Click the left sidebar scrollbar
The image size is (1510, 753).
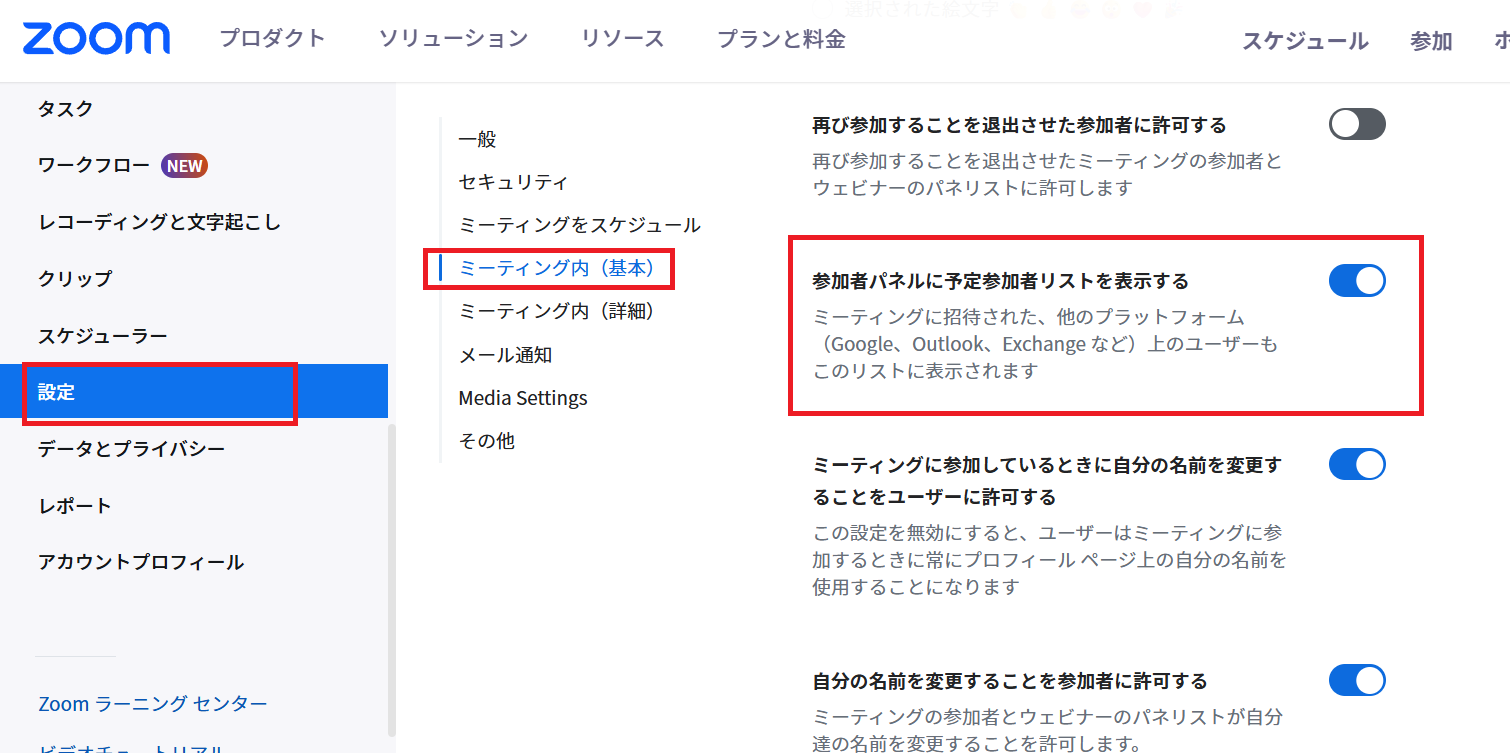(392, 580)
